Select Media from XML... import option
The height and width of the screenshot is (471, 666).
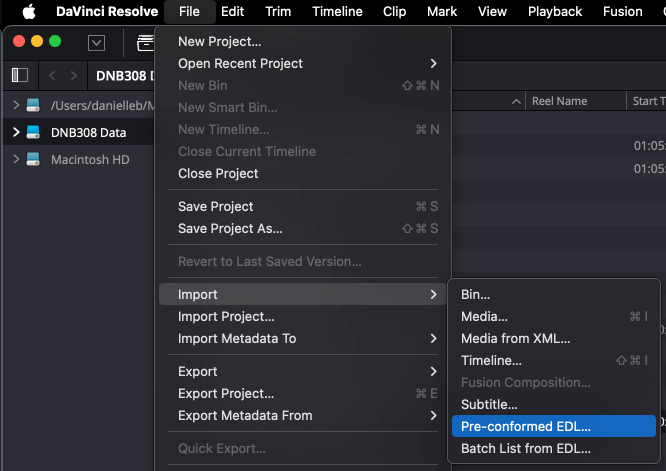515,338
